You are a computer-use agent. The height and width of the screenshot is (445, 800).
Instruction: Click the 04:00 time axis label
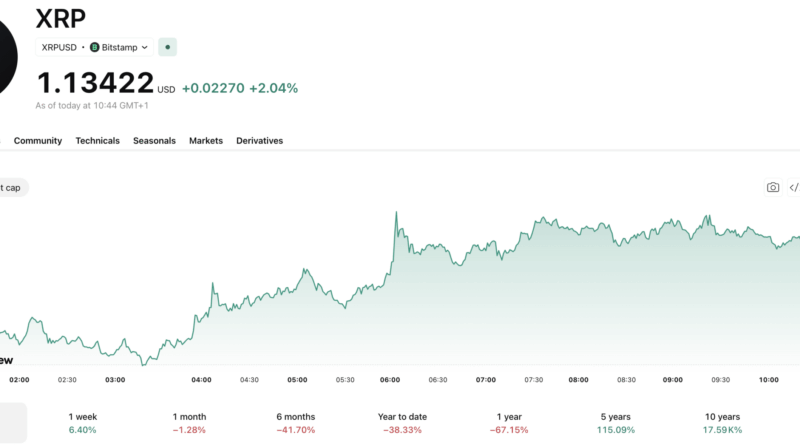click(202, 380)
